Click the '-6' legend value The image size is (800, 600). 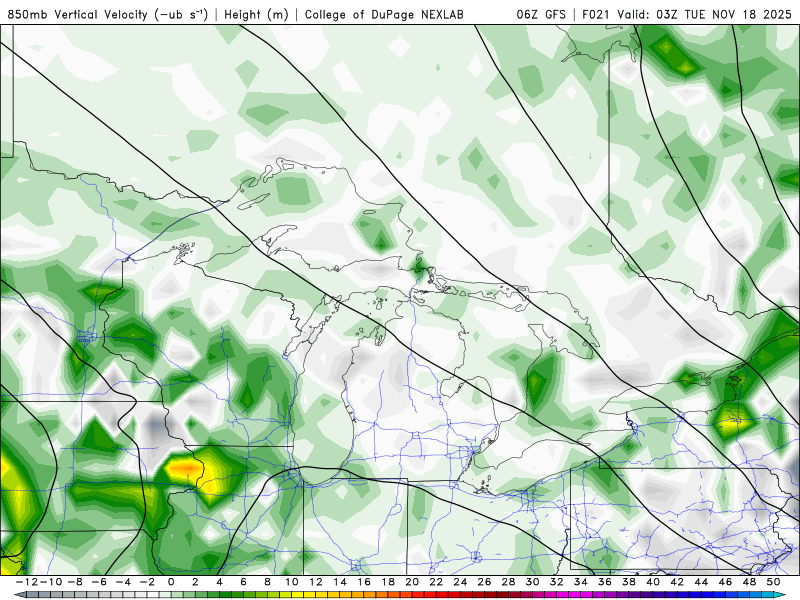99,582
